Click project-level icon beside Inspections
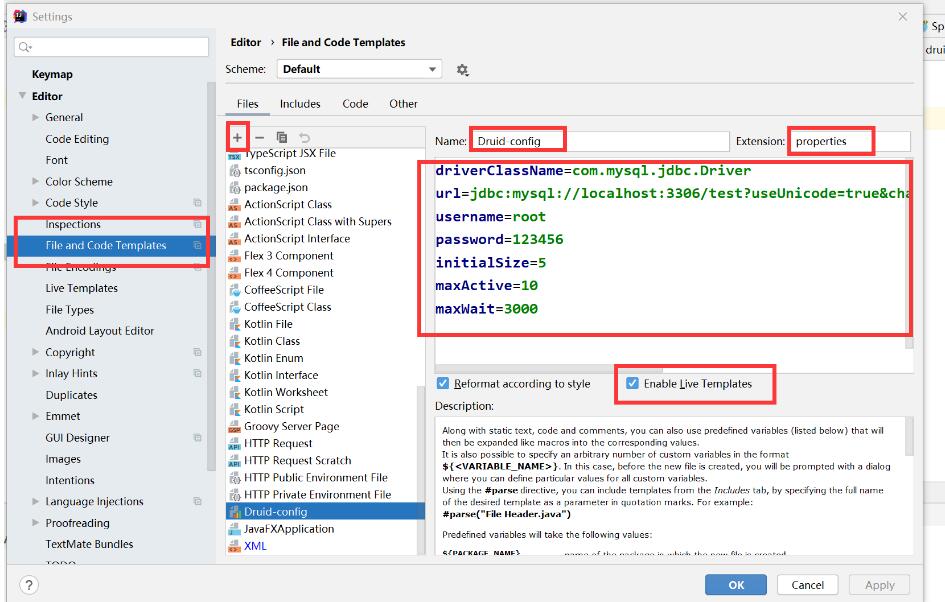The width and height of the screenshot is (945, 602). [x=197, y=224]
